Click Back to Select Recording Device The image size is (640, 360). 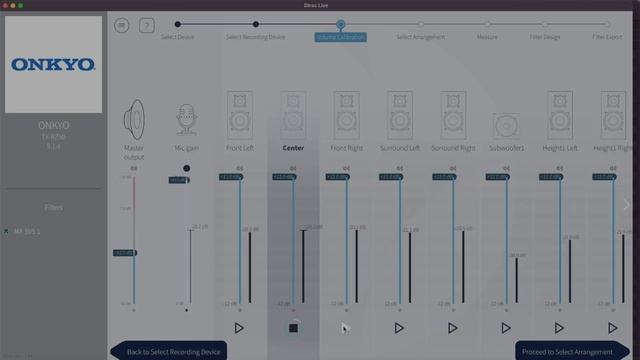169,351
